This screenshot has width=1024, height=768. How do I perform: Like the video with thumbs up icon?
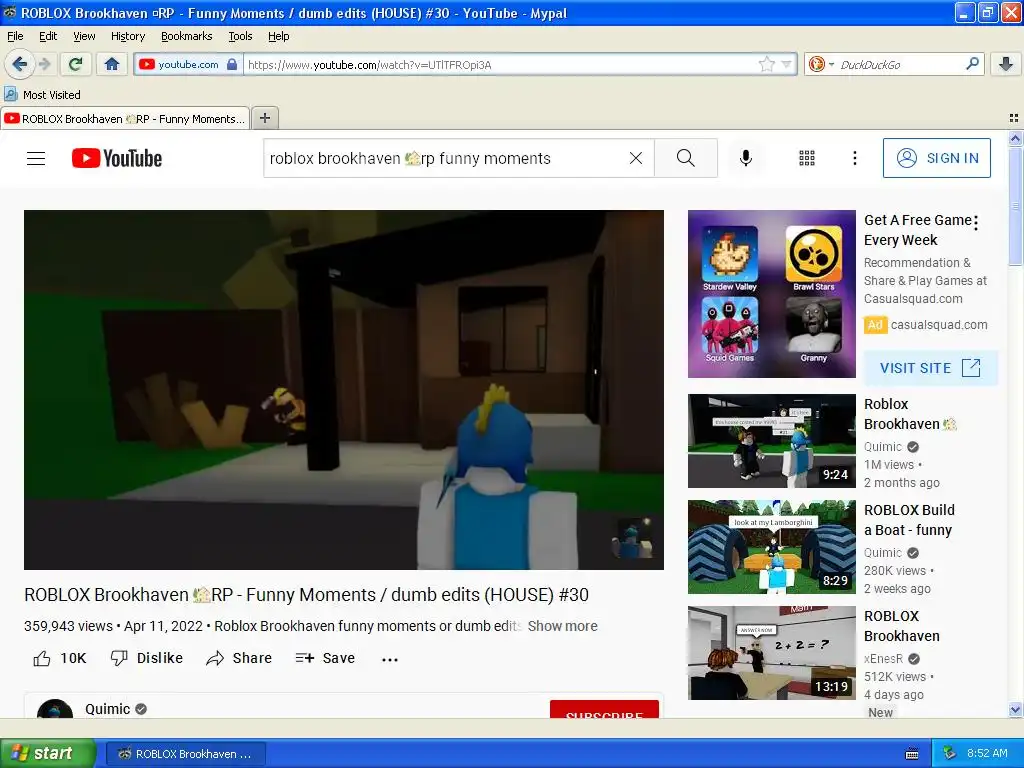(x=42, y=658)
